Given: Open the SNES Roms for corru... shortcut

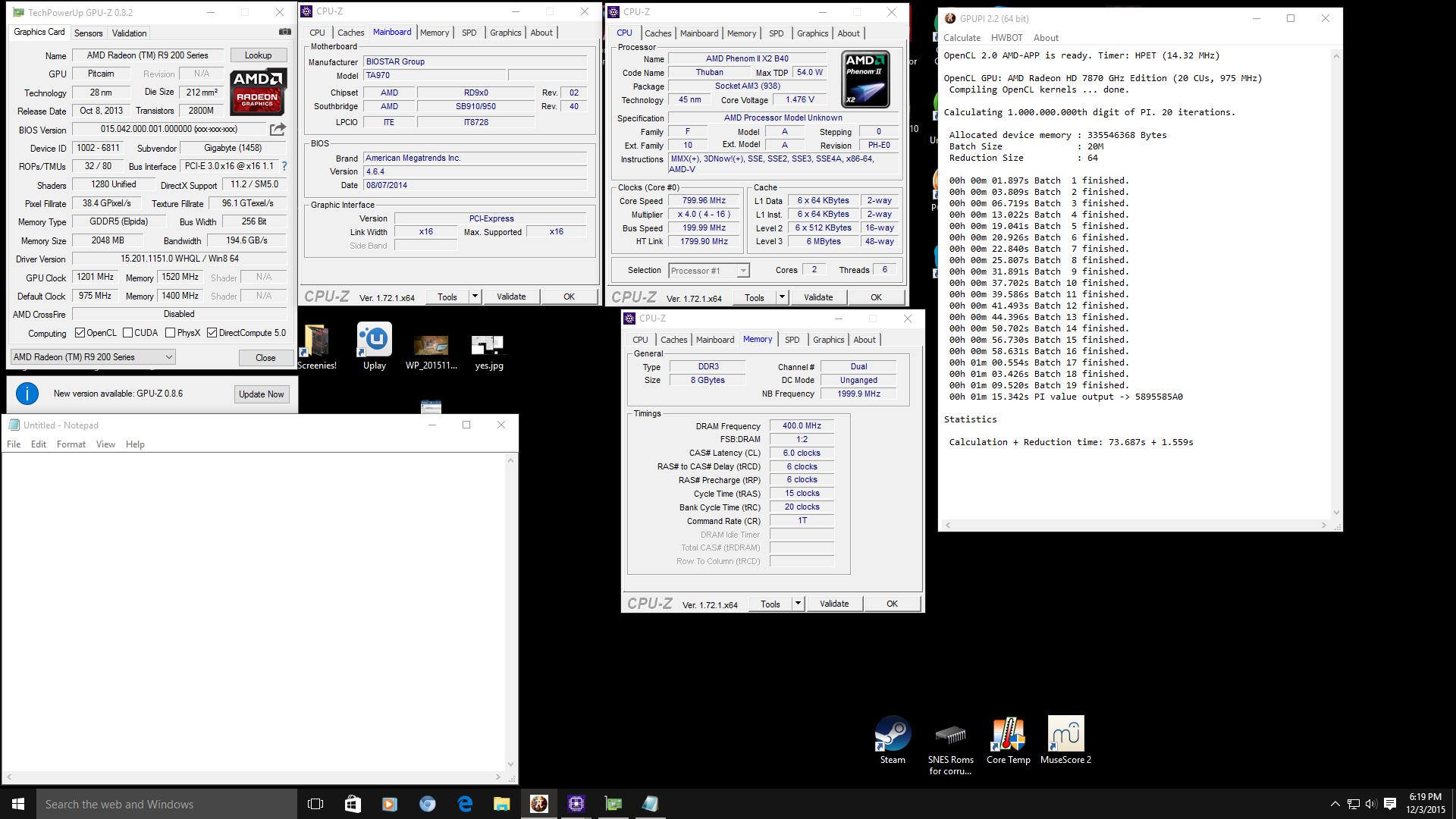Looking at the screenshot, I should point(950,747).
